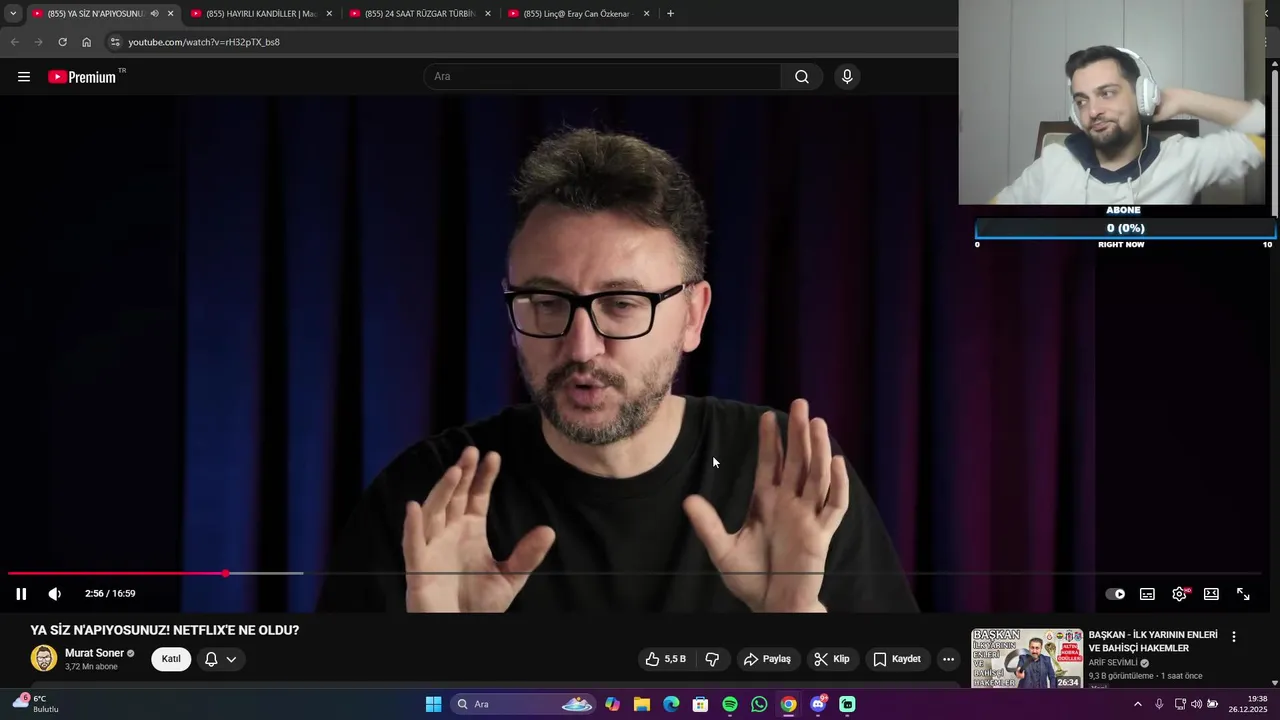This screenshot has height=720, width=1280.
Task: Open Discord from the taskbar
Action: [818, 704]
